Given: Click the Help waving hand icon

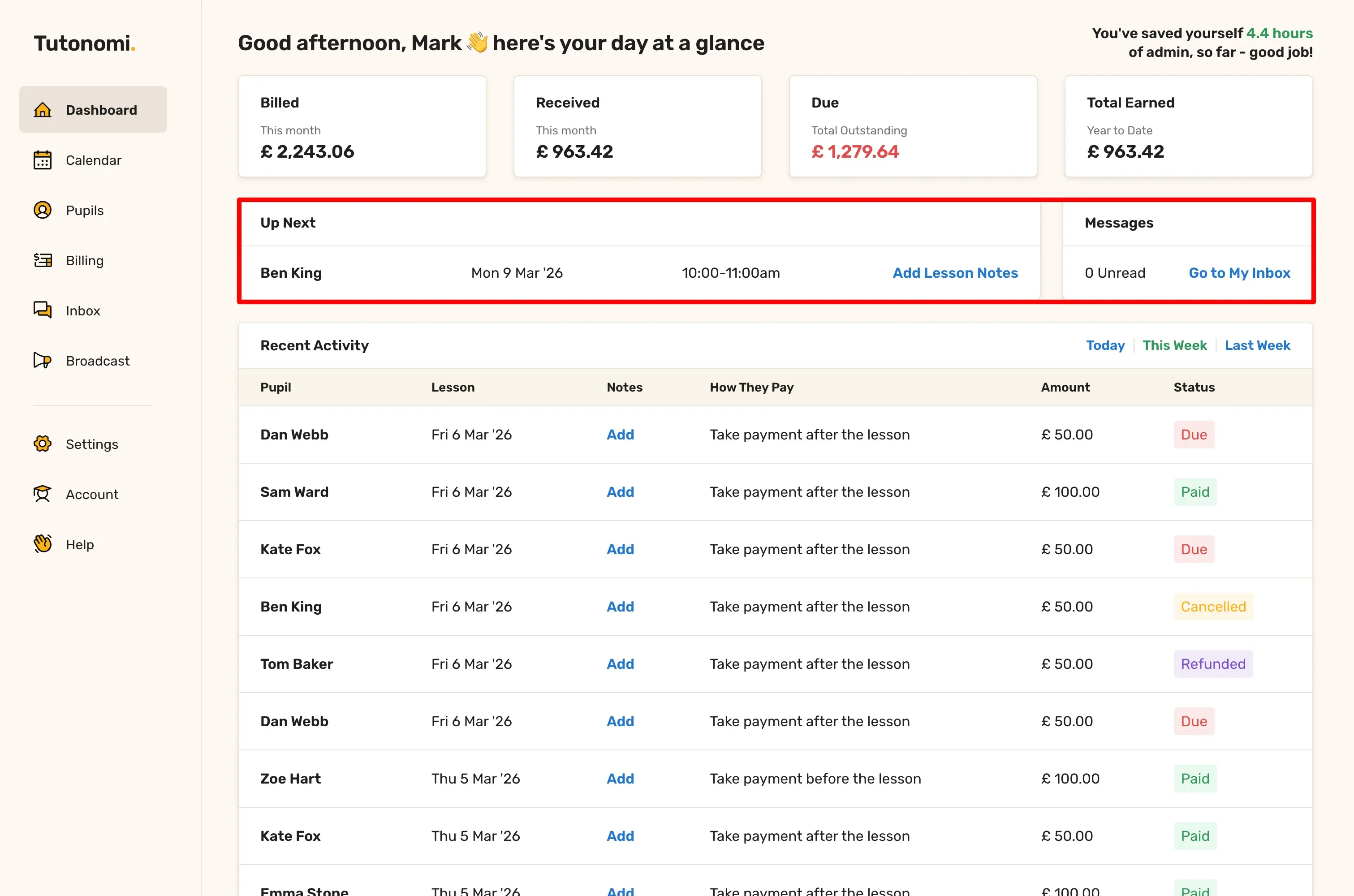Looking at the screenshot, I should pos(42,544).
